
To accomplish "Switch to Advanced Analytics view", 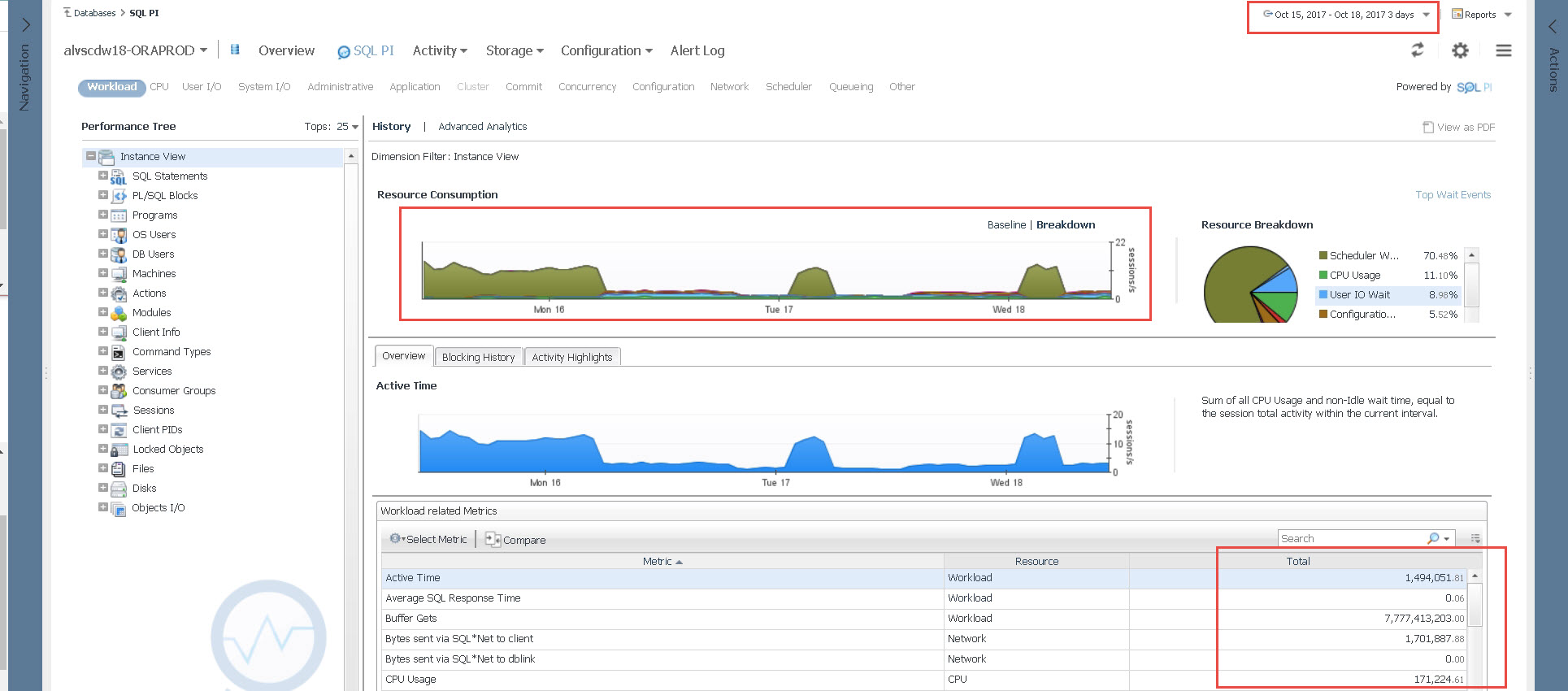I will point(482,127).
